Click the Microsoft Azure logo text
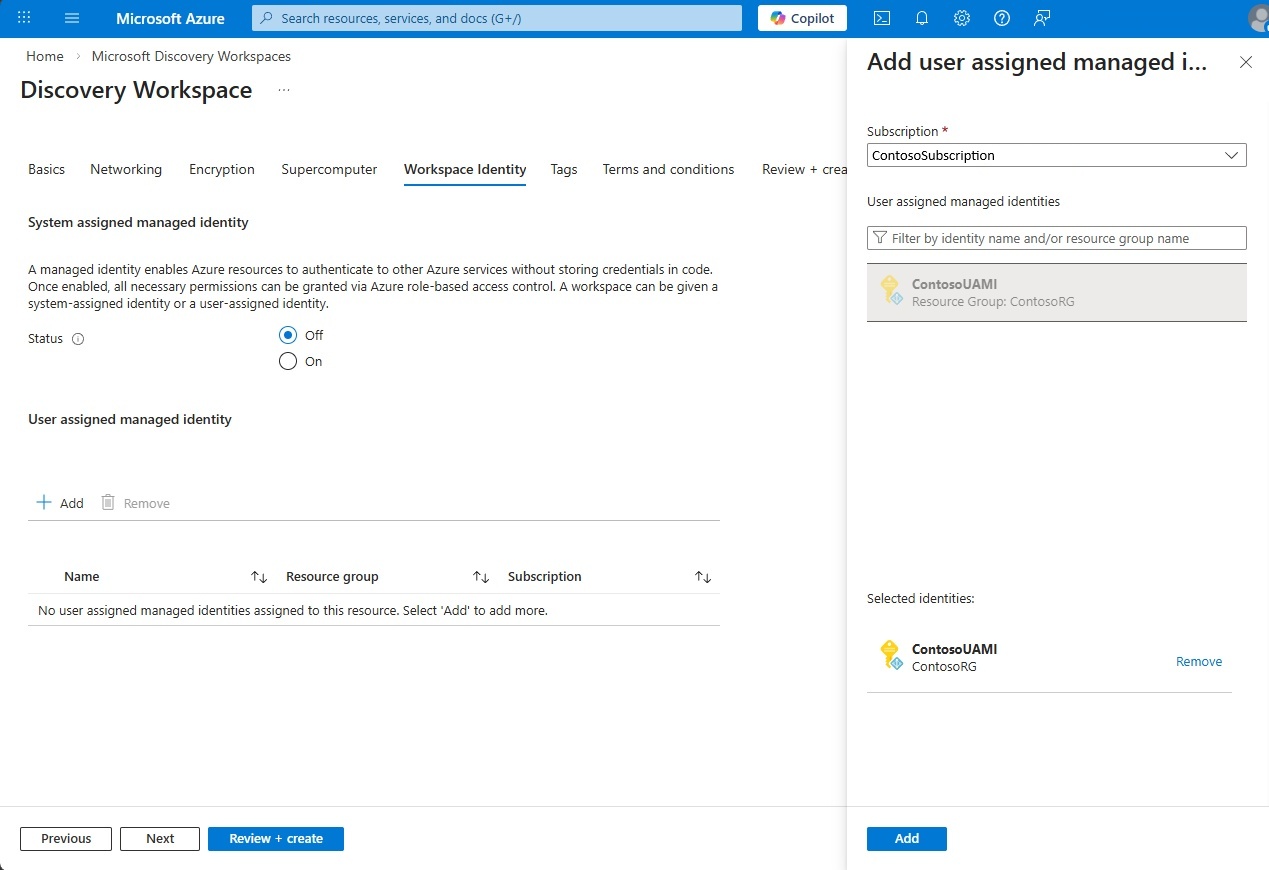1269x870 pixels. pos(170,18)
